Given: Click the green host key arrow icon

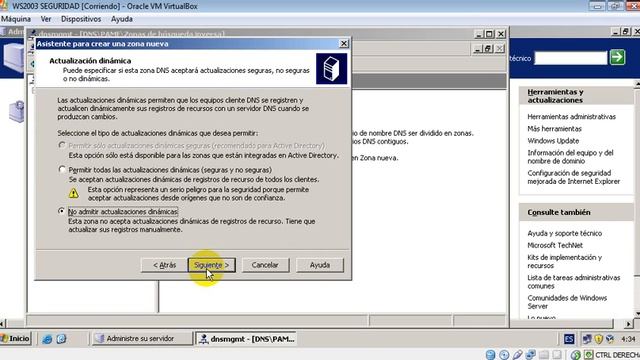Looking at the screenshot, I should [x=589, y=355].
